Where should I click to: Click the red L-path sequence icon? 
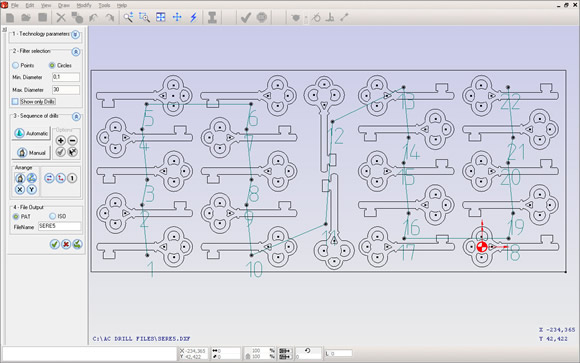[61, 178]
